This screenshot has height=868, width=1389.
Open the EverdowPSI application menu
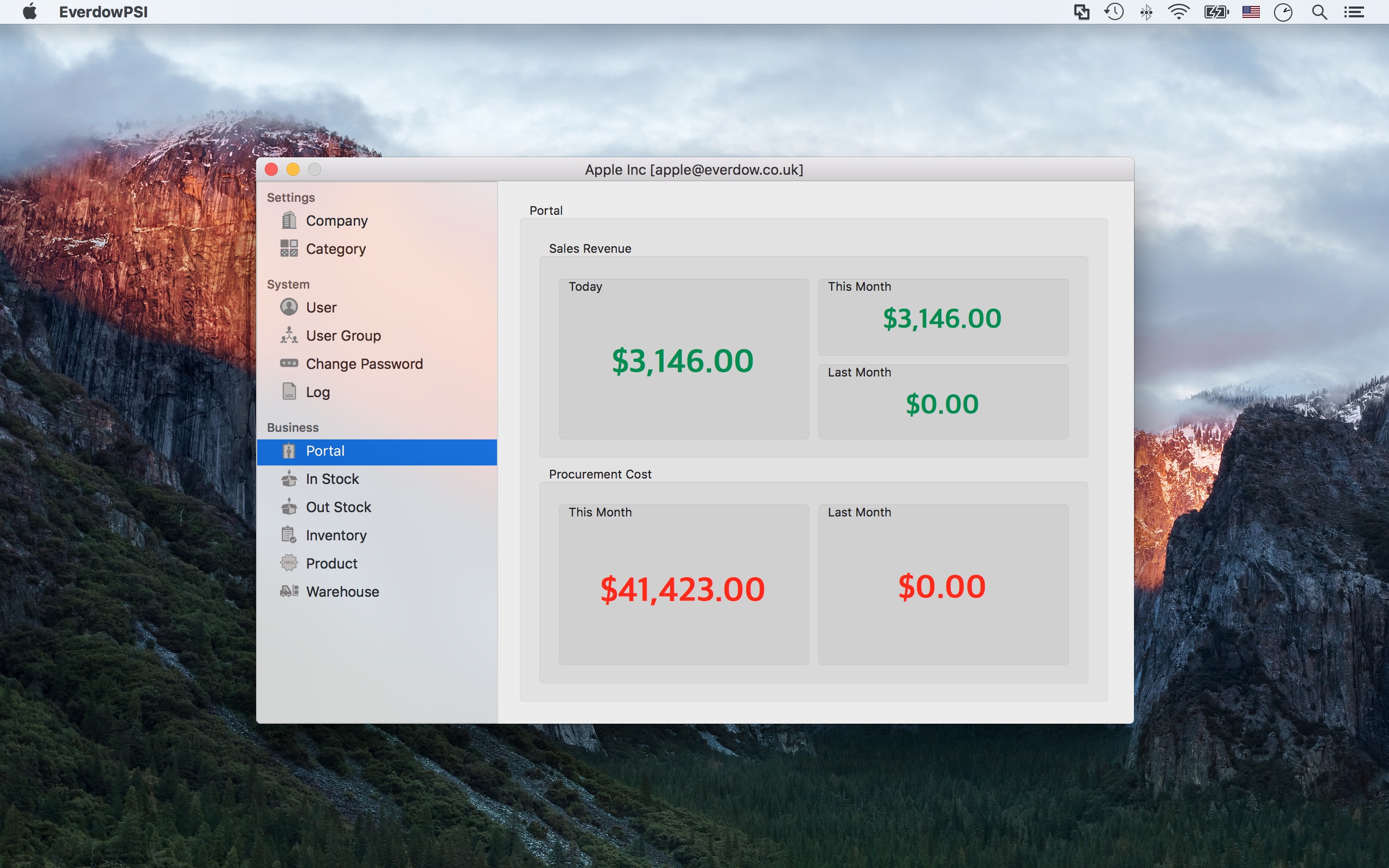click(103, 12)
